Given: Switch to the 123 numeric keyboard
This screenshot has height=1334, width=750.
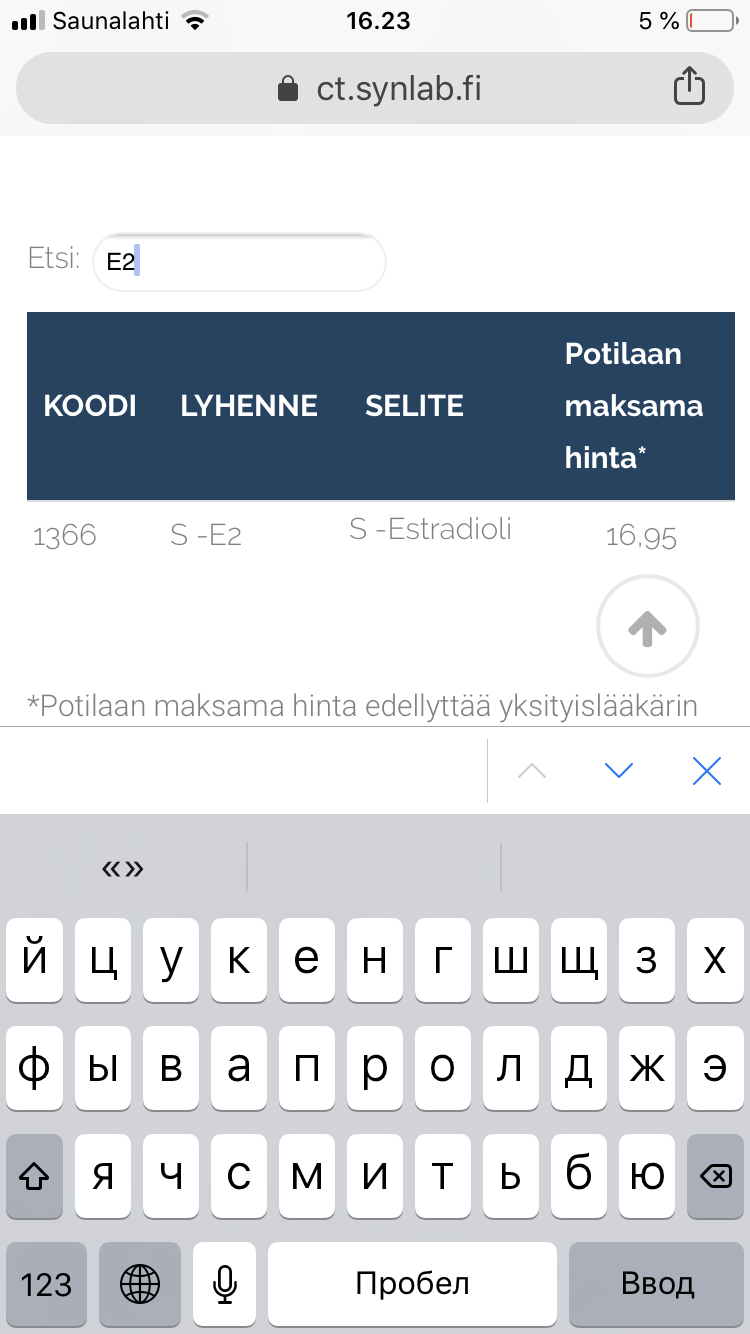Looking at the screenshot, I should [46, 1283].
